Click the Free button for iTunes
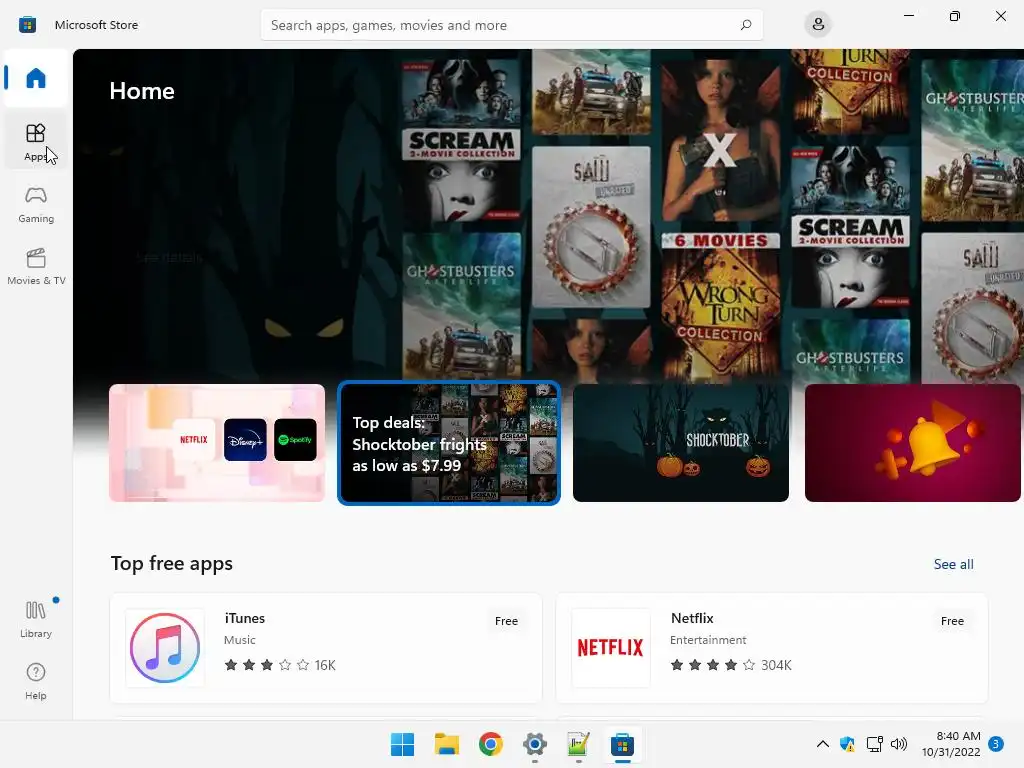Viewport: 1024px width, 768px height. (506, 621)
